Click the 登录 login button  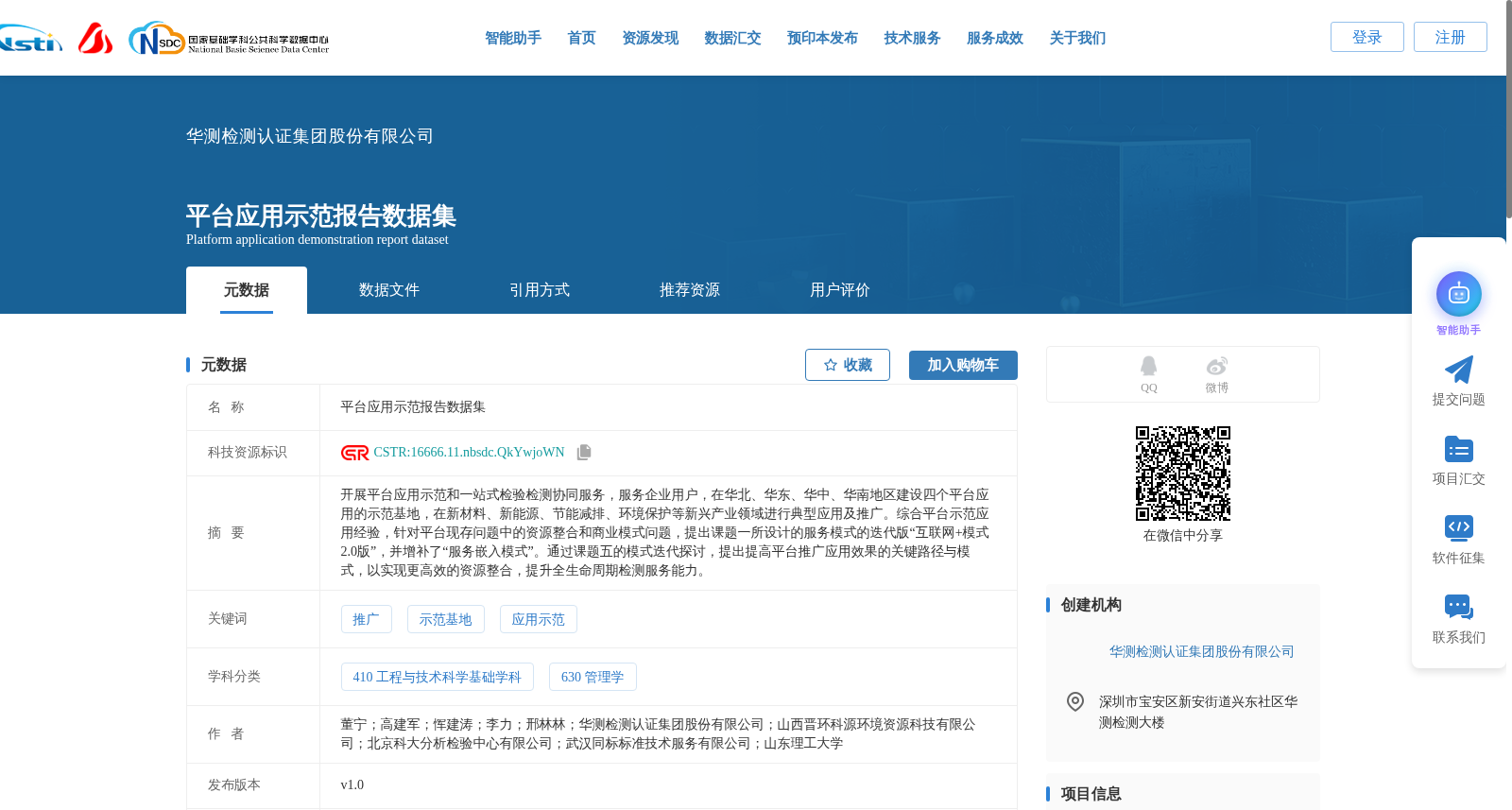[x=1367, y=37]
